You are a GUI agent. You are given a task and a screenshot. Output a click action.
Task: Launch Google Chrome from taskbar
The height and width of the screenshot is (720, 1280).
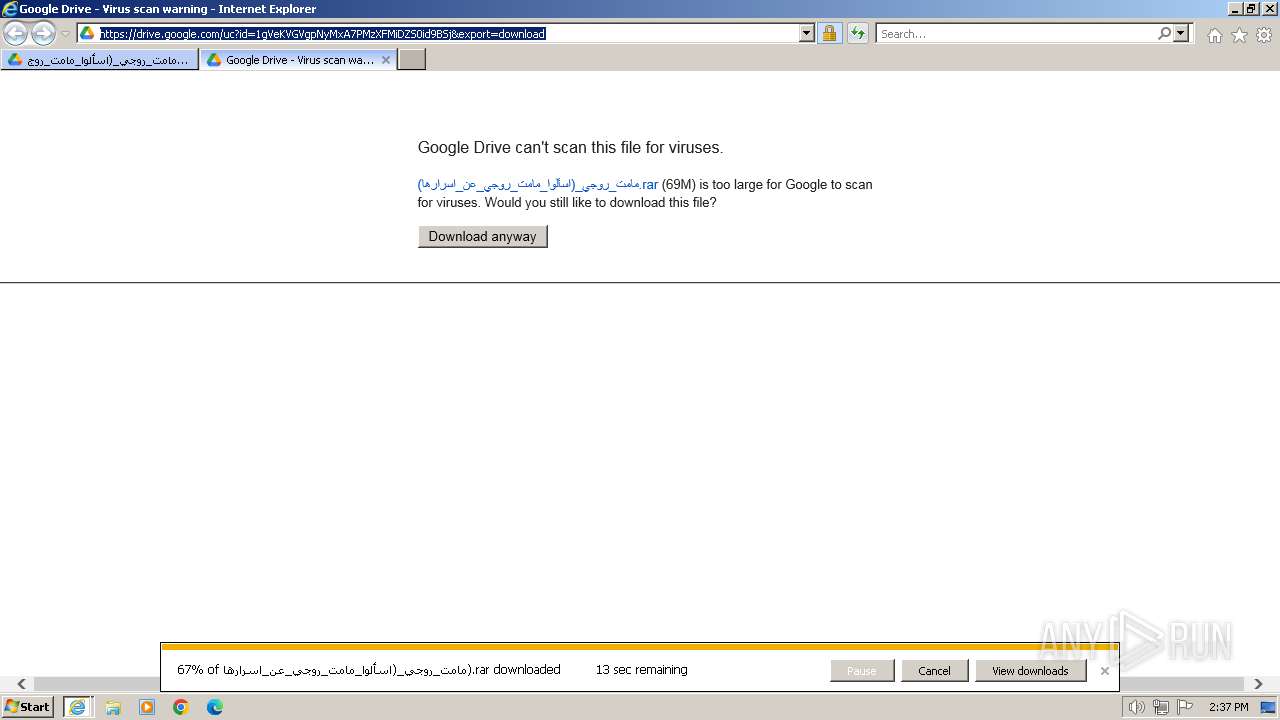coord(181,707)
